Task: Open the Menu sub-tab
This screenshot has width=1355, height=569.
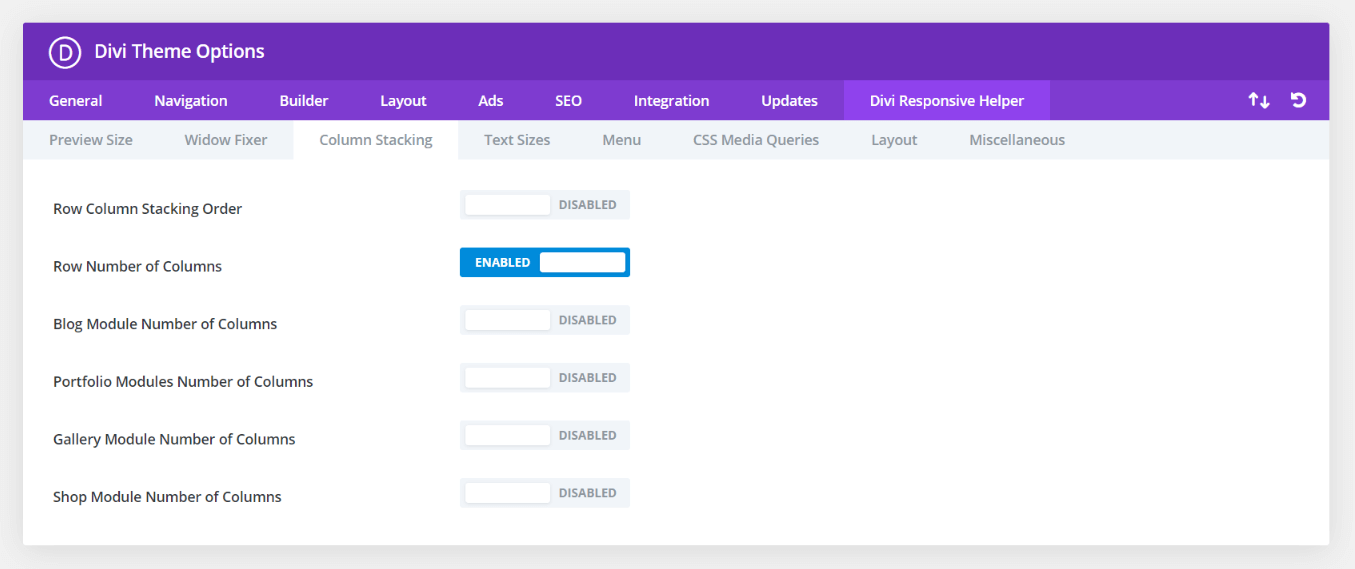Action: tap(621, 140)
